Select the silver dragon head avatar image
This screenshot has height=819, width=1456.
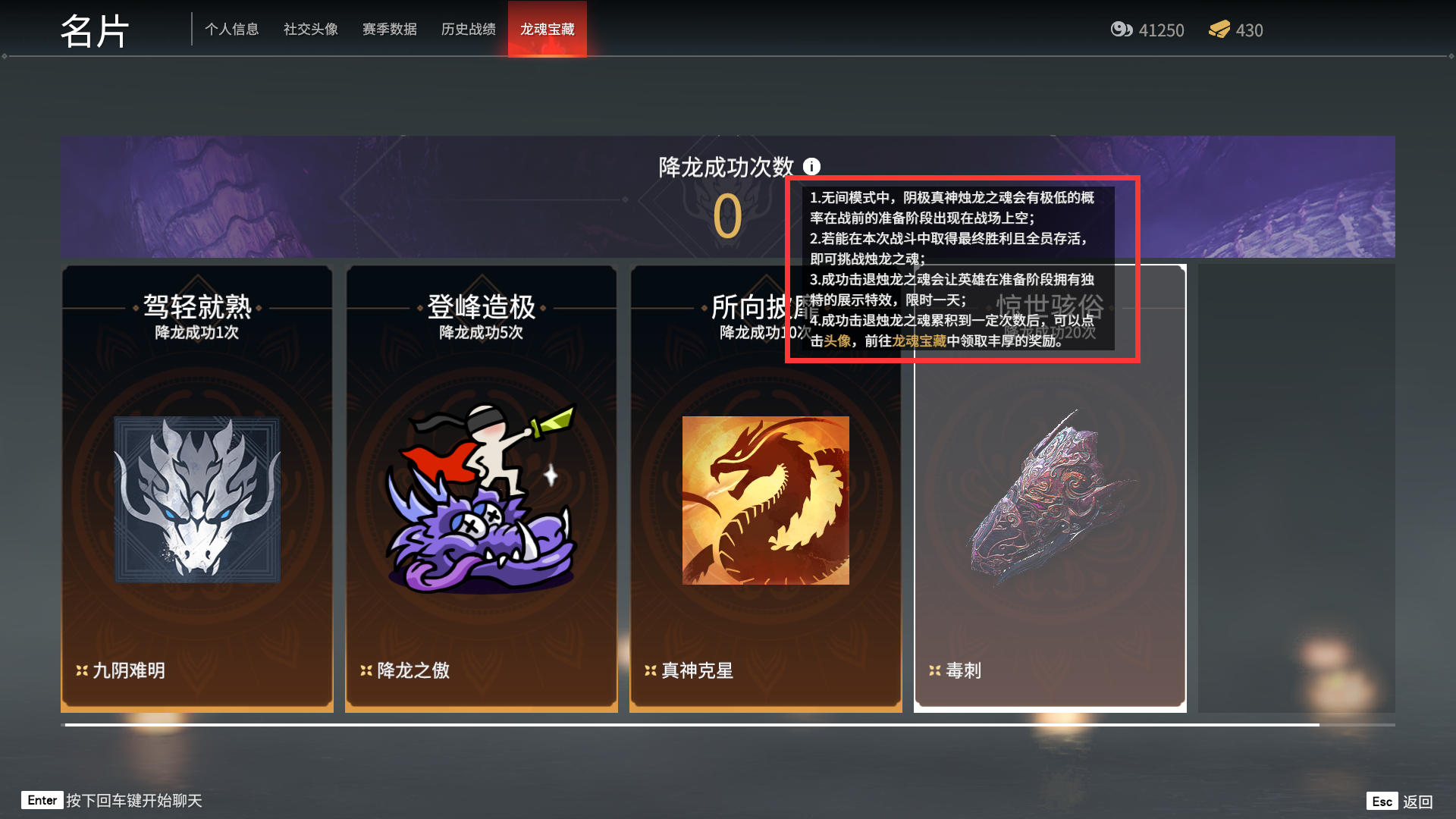pos(197,500)
